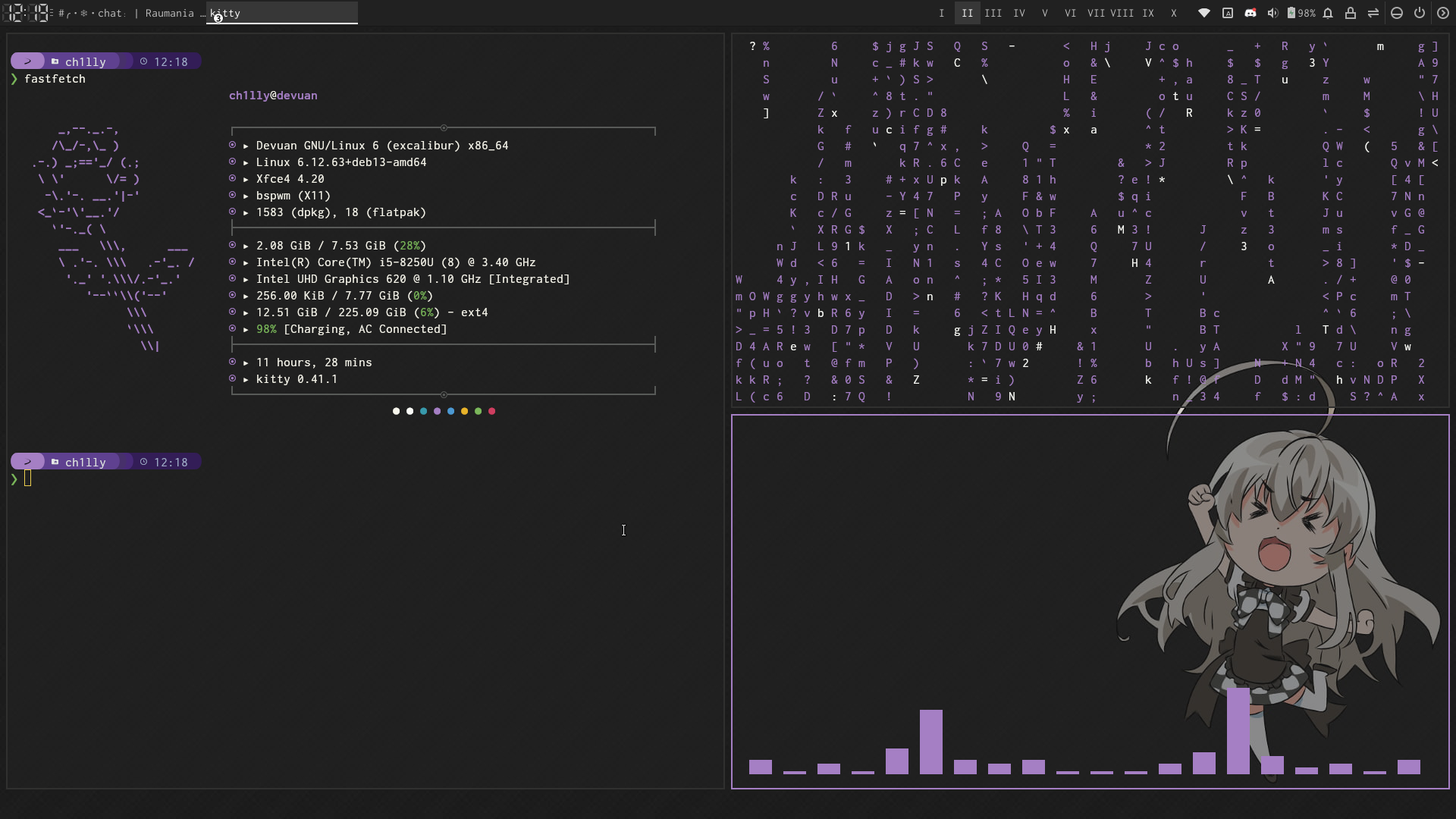
Task: Open the Discord tray icon
Action: tap(1250, 13)
